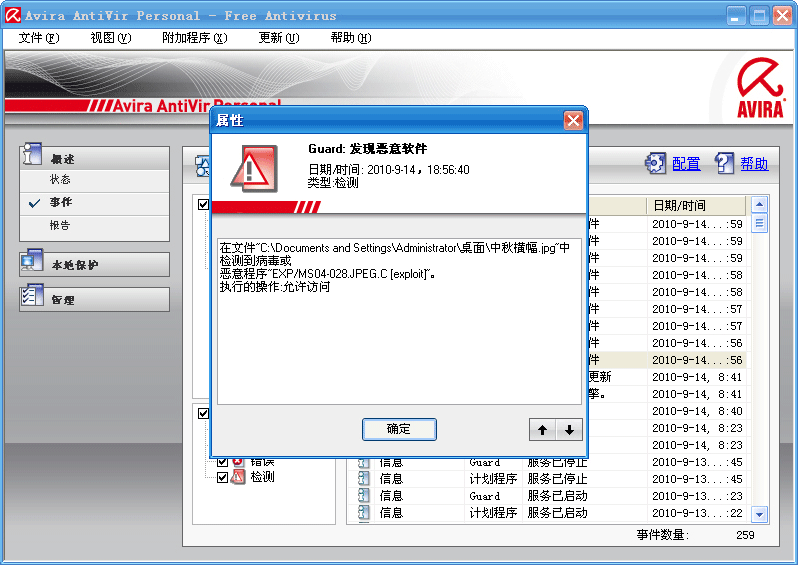Click info icon of 计划程序 服务已停止 row

363,479
